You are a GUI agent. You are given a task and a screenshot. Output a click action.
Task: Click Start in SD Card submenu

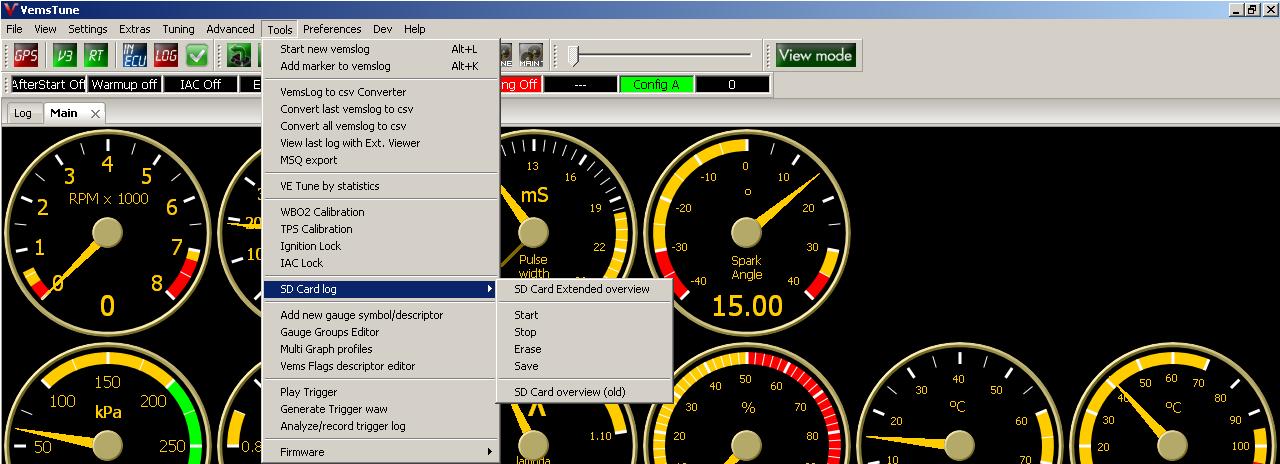click(x=584, y=315)
